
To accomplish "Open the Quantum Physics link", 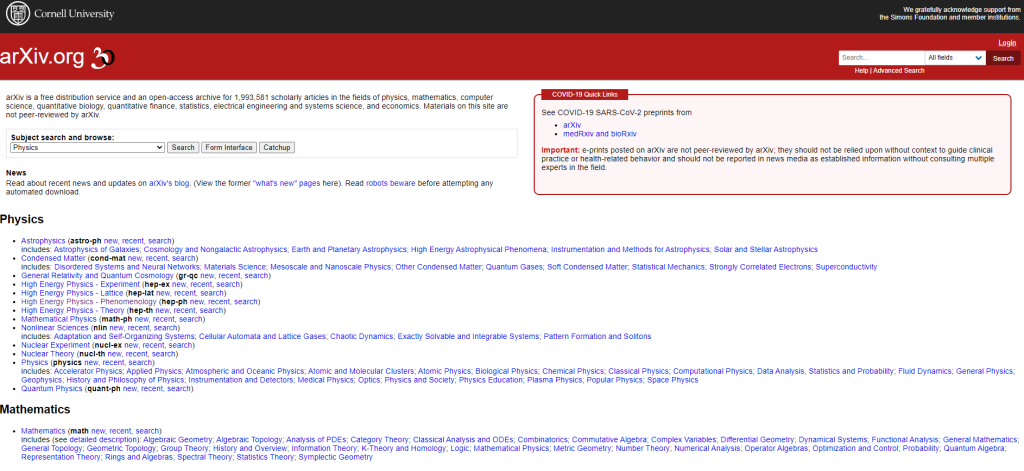I will (50, 389).
